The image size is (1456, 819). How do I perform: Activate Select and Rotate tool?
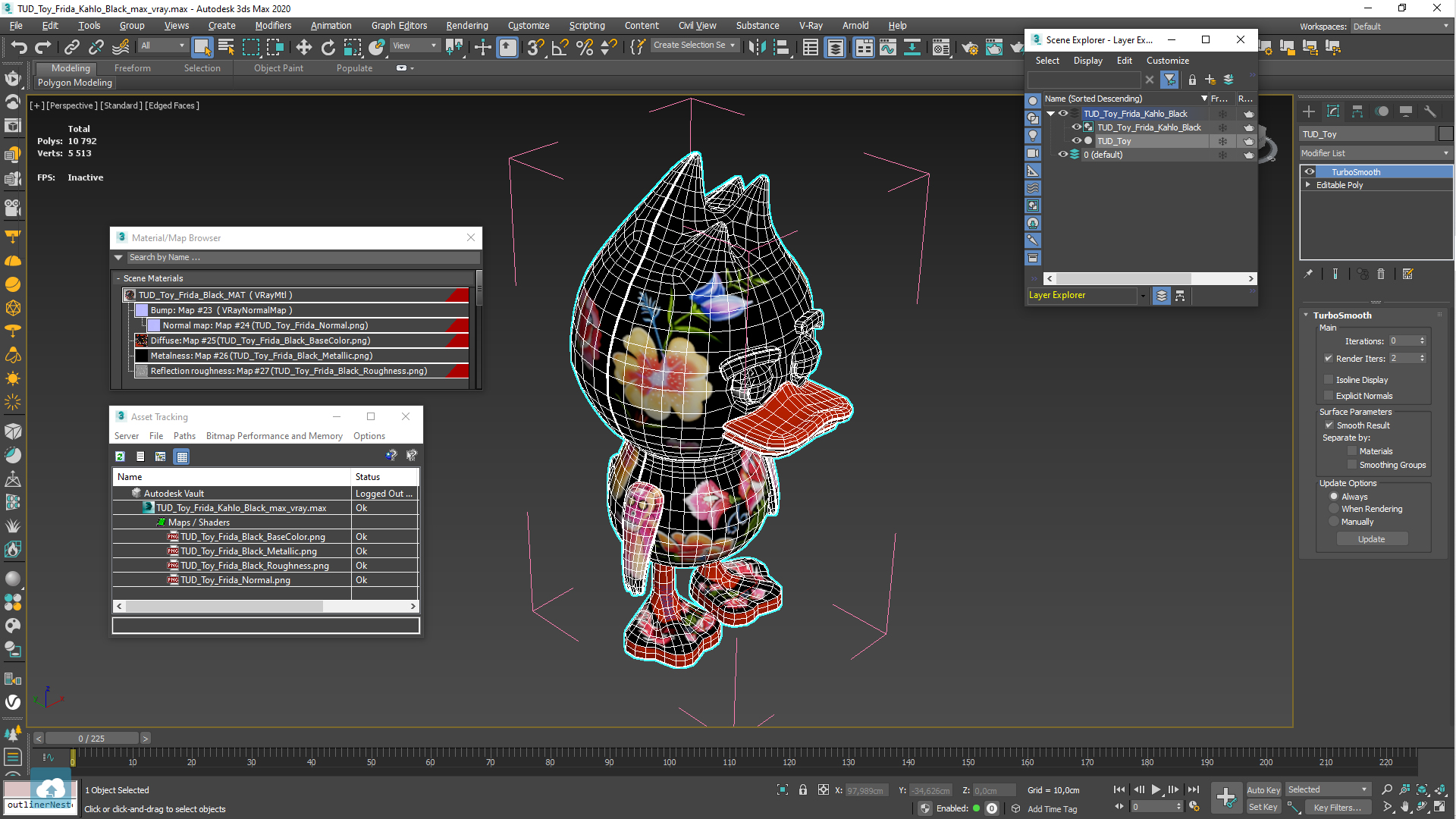(328, 47)
